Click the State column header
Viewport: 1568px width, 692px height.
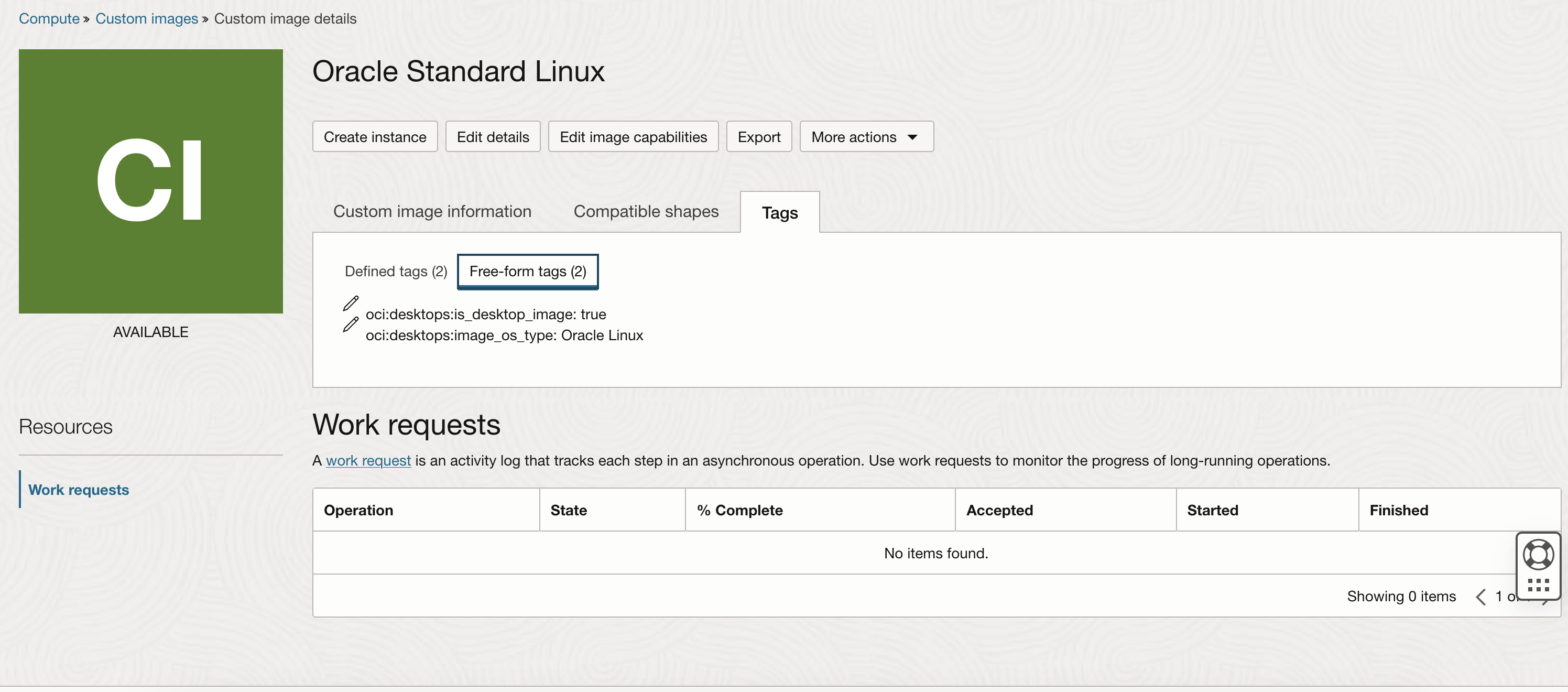click(x=612, y=510)
